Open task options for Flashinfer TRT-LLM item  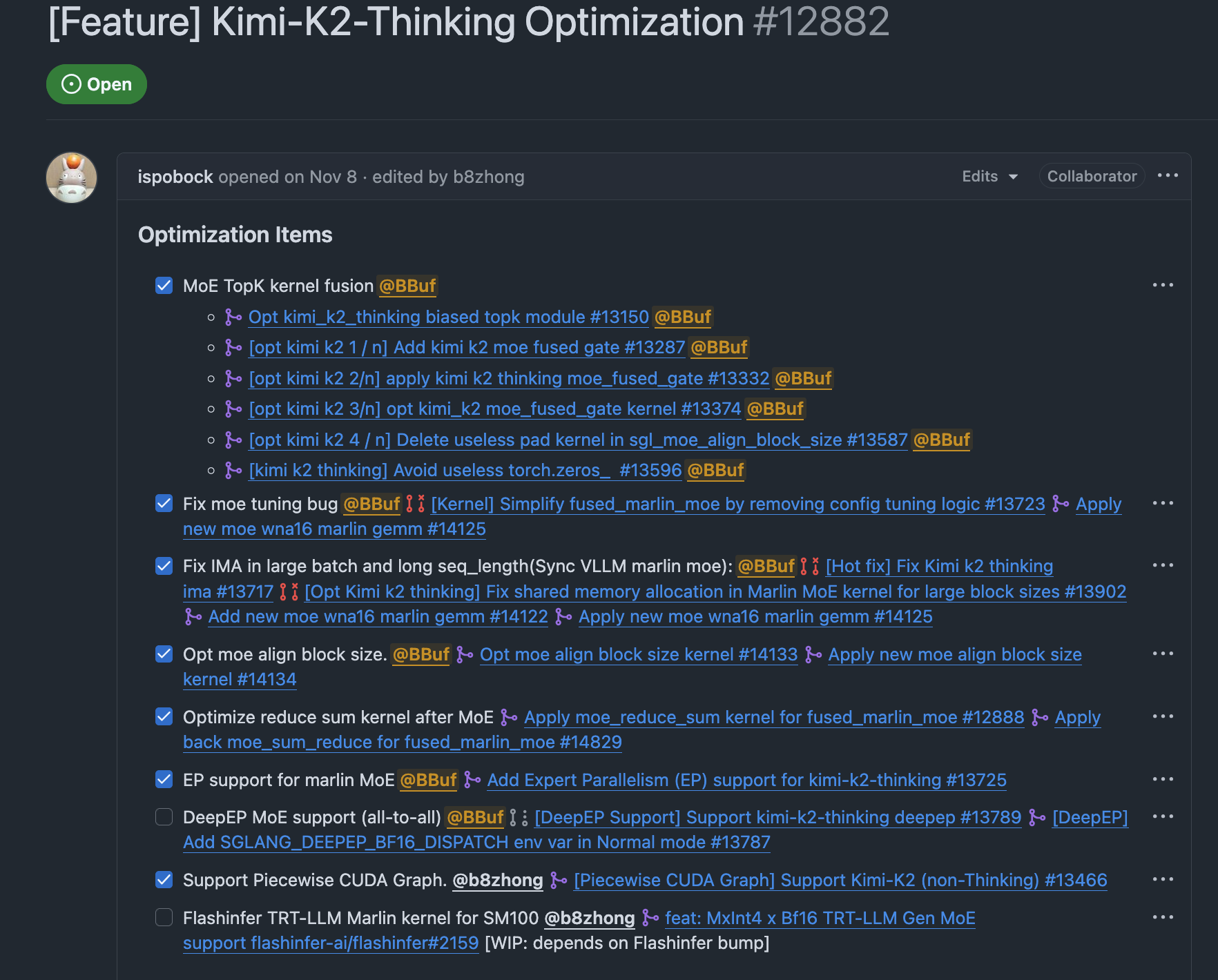click(x=1163, y=917)
